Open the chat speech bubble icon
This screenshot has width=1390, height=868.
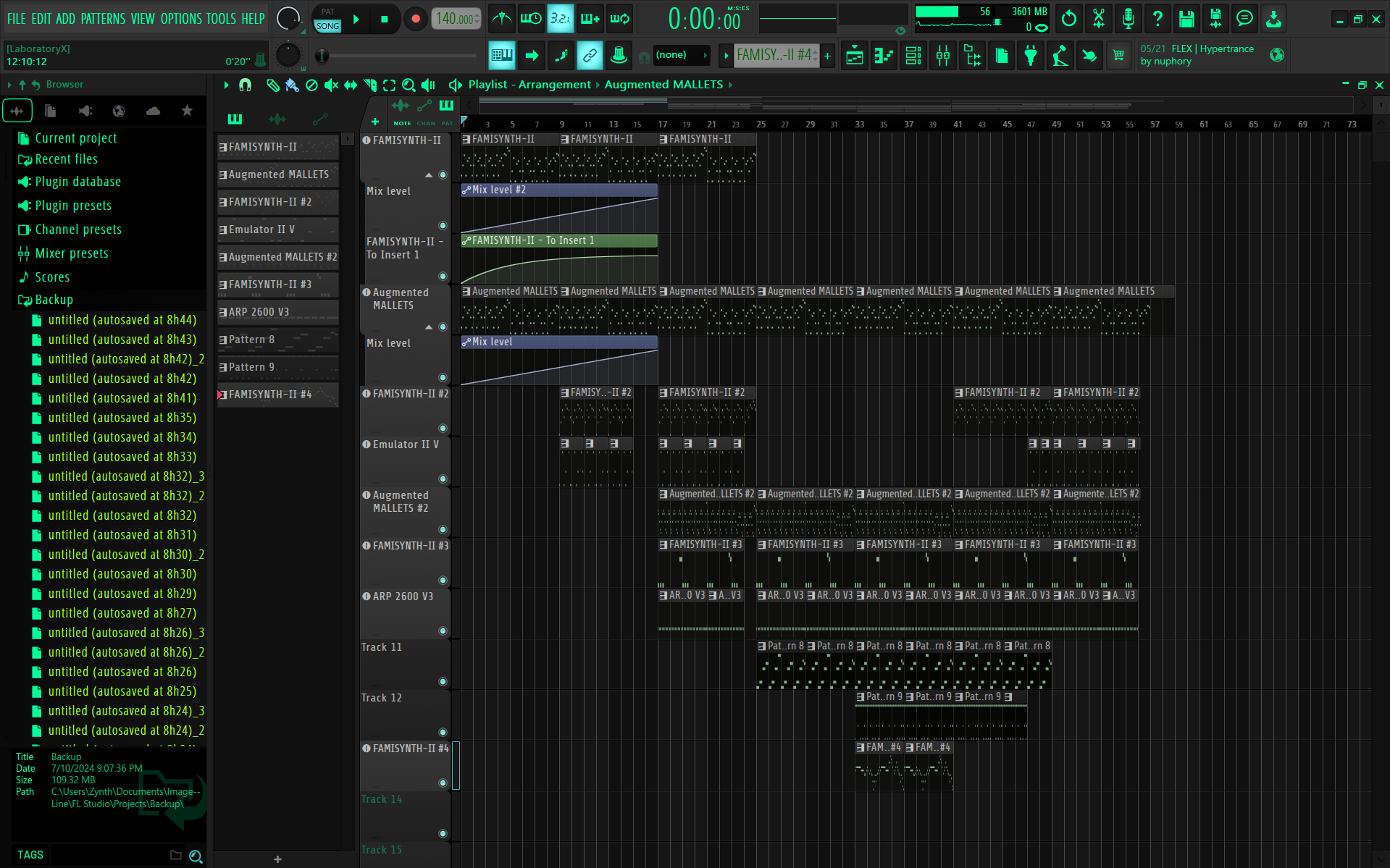coord(1245,19)
